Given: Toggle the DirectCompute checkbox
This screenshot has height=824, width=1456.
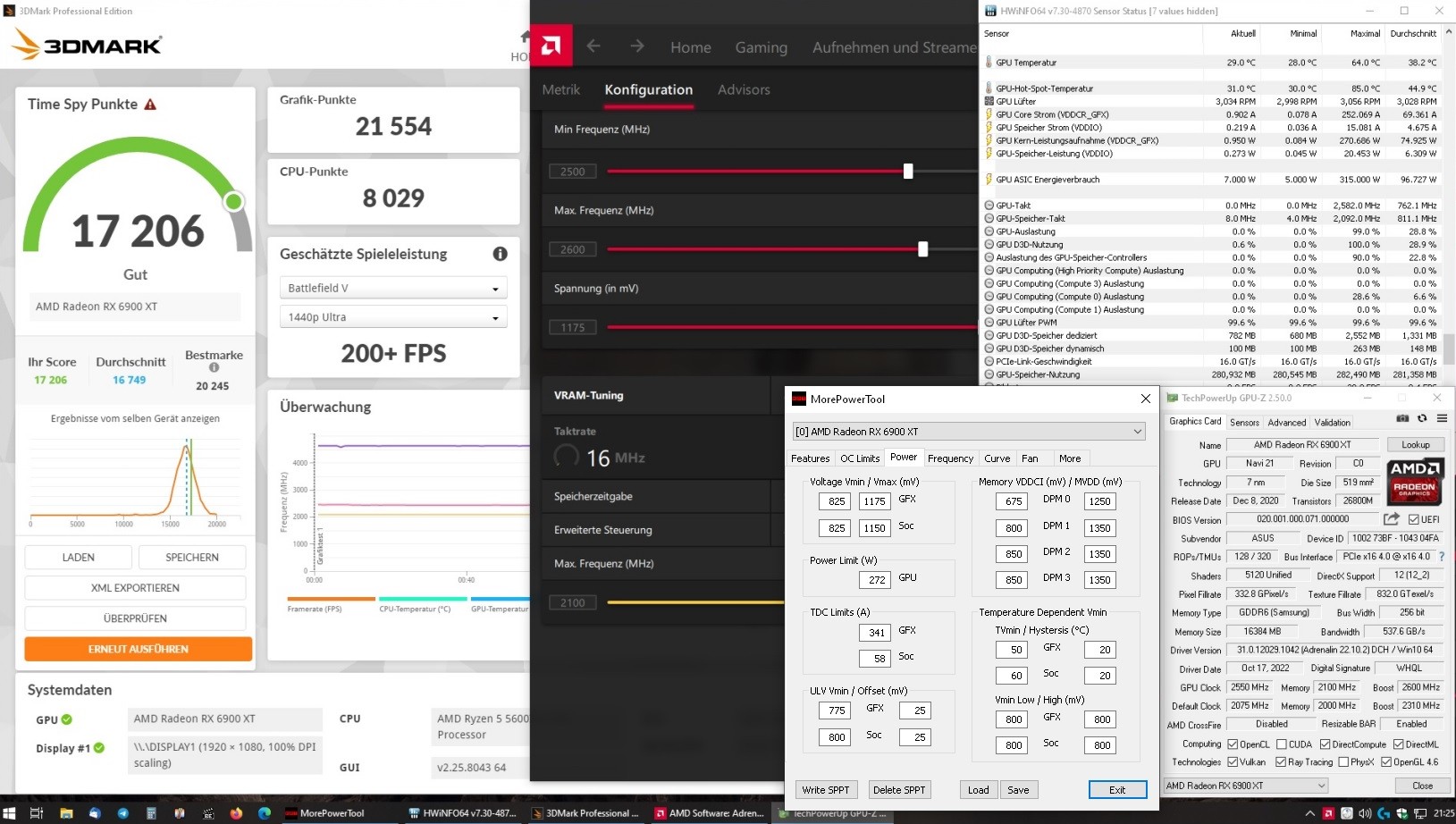Looking at the screenshot, I should (x=1325, y=744).
